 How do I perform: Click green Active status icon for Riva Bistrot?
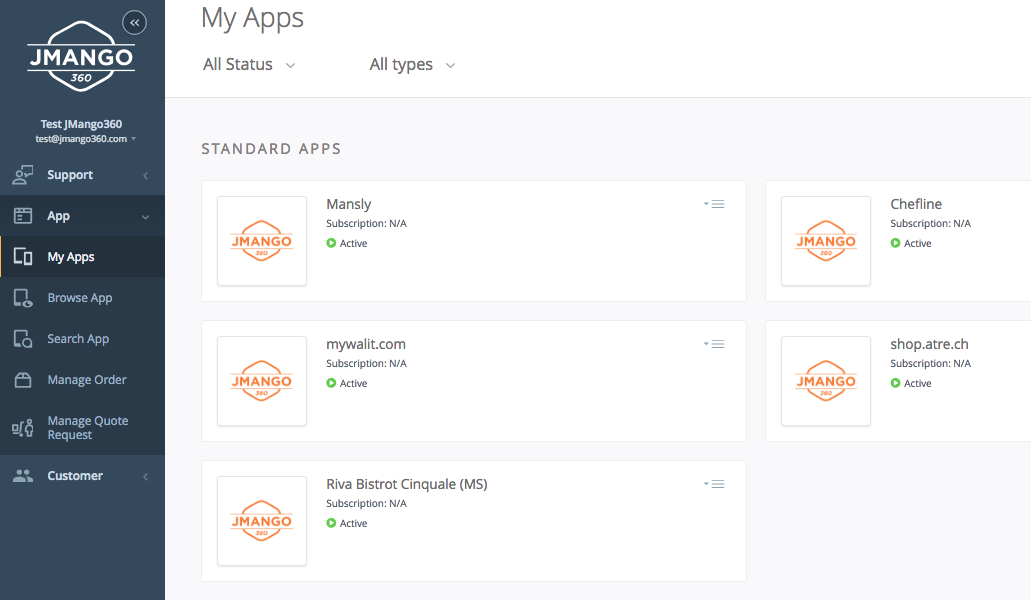(x=331, y=523)
